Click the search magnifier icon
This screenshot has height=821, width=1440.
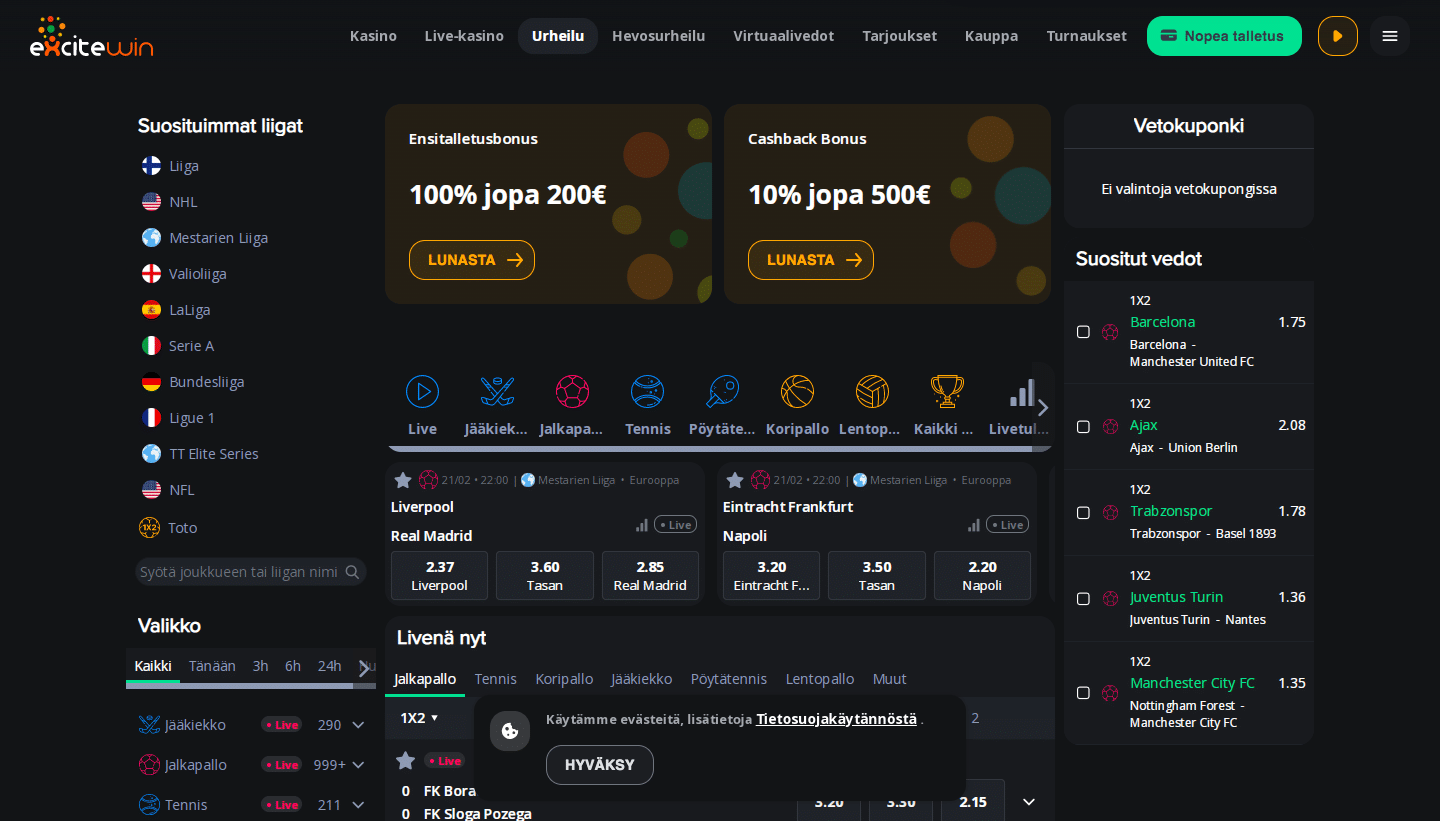point(352,572)
